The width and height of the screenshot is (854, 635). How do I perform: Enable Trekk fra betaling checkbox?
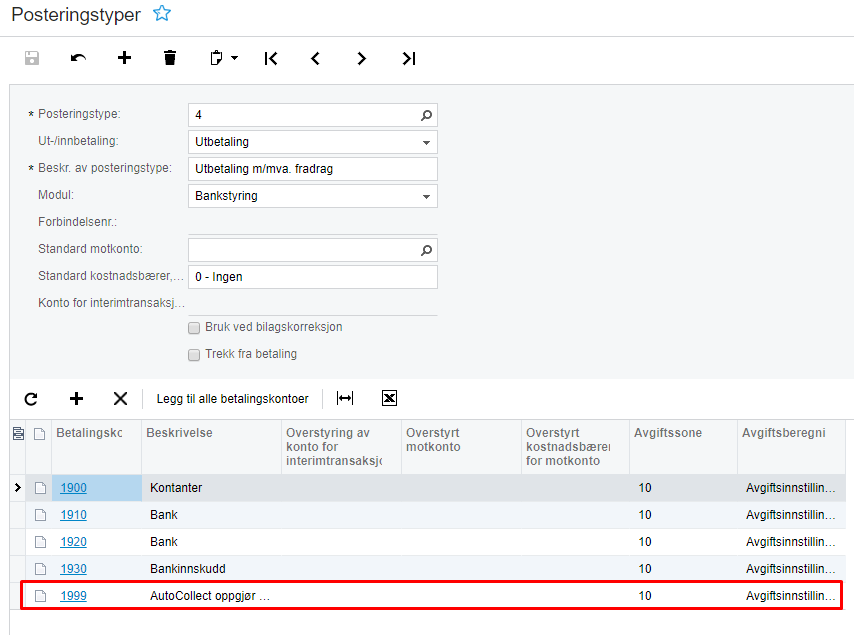(x=194, y=355)
